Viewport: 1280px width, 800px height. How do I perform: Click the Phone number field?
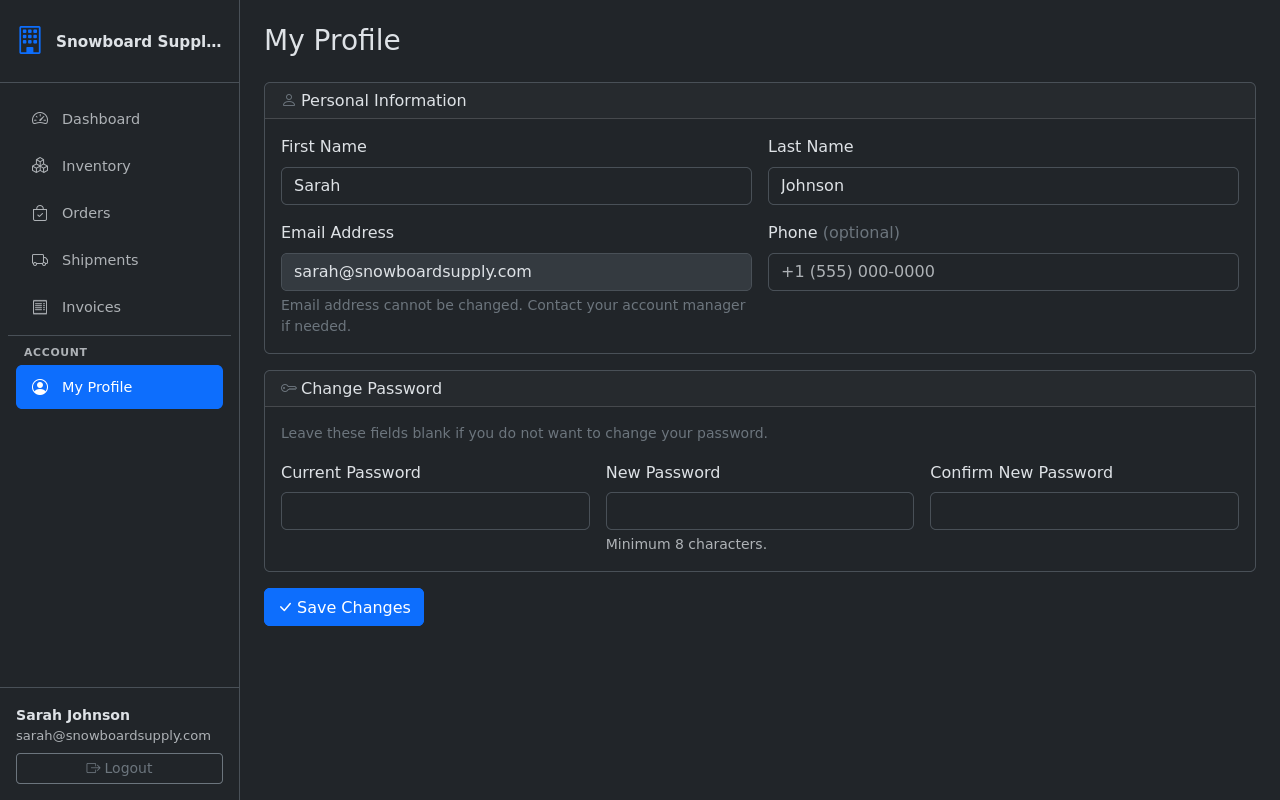pos(1003,272)
